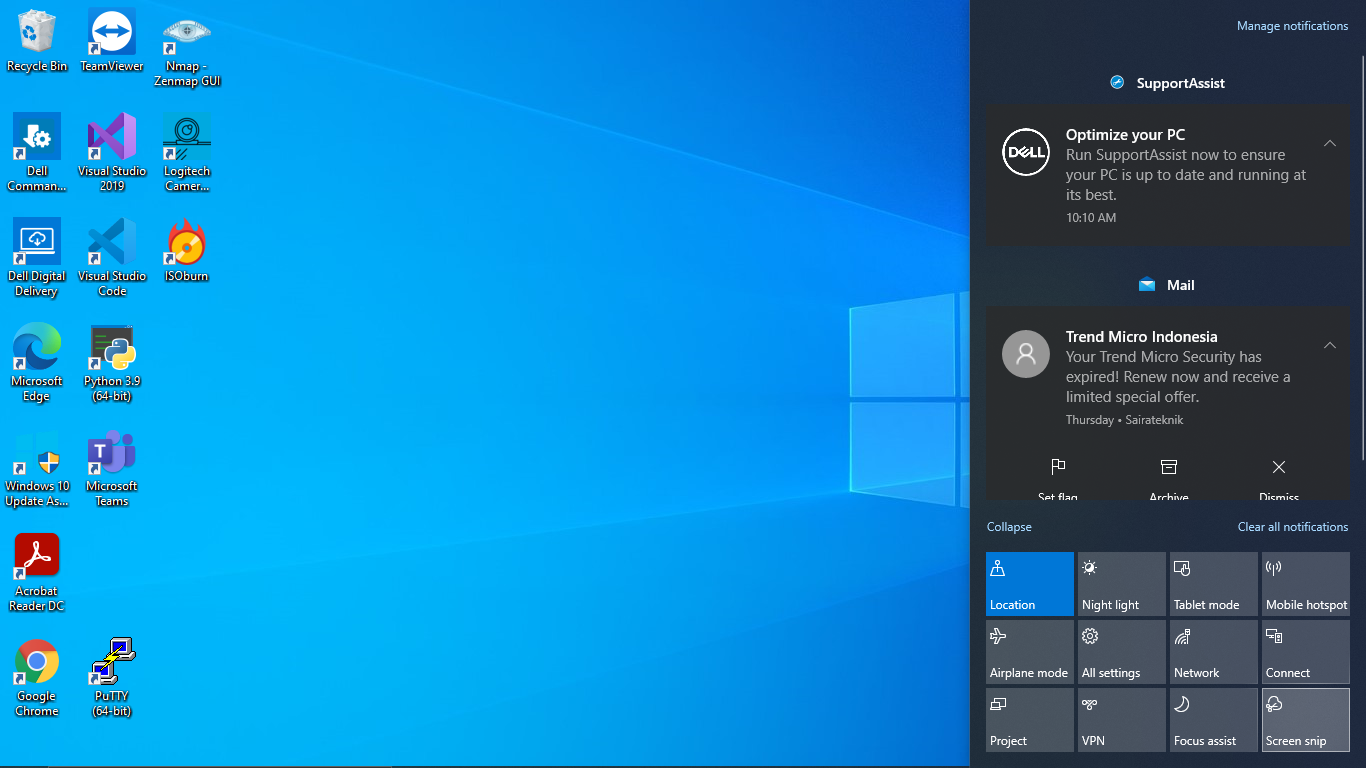The width and height of the screenshot is (1366, 768).
Task: Open the Network quick action tile
Action: (1214, 652)
